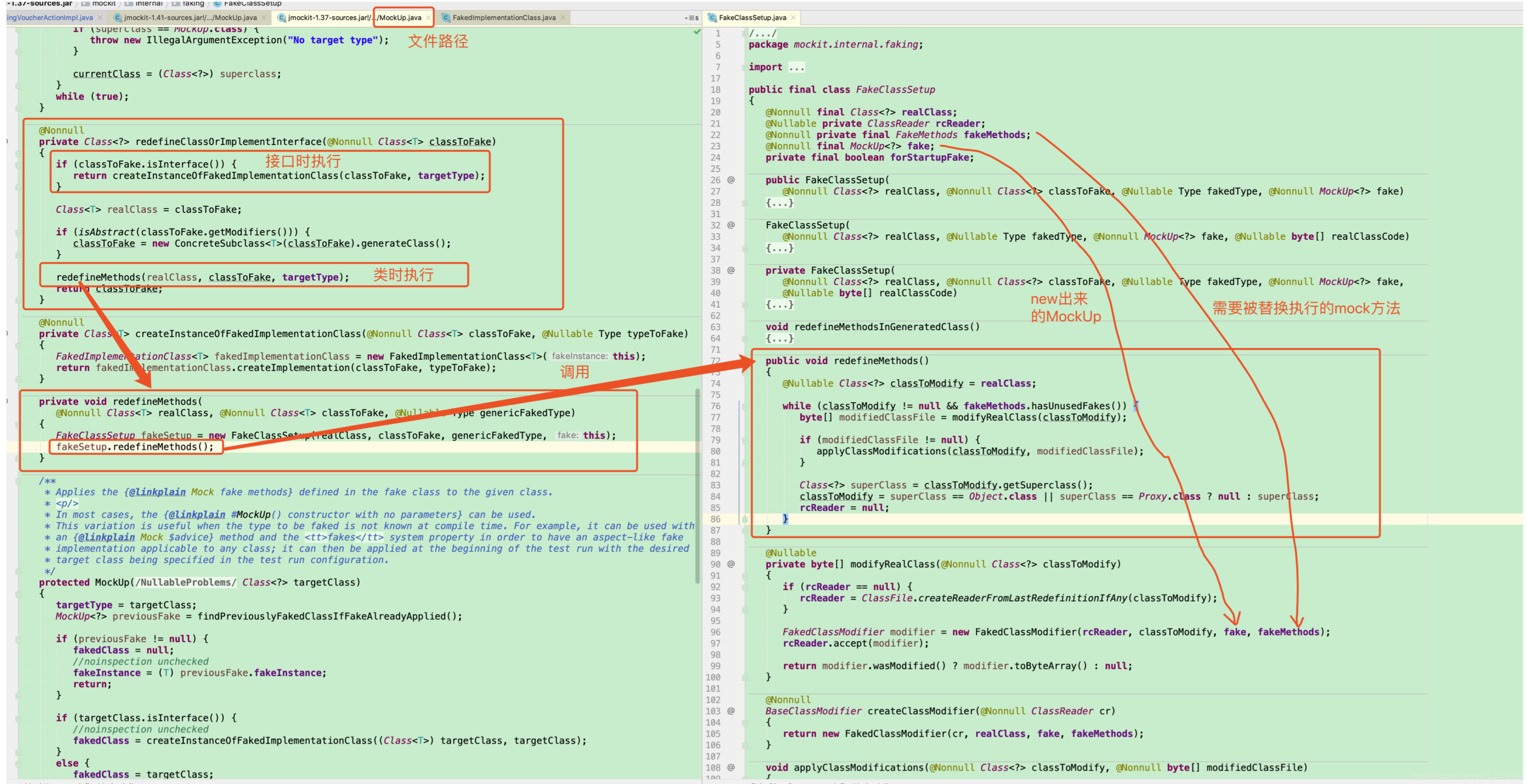Click 'hasUnusedFakes()' in while condition
Viewport: 1527px width, 784px height.
click(1076, 406)
